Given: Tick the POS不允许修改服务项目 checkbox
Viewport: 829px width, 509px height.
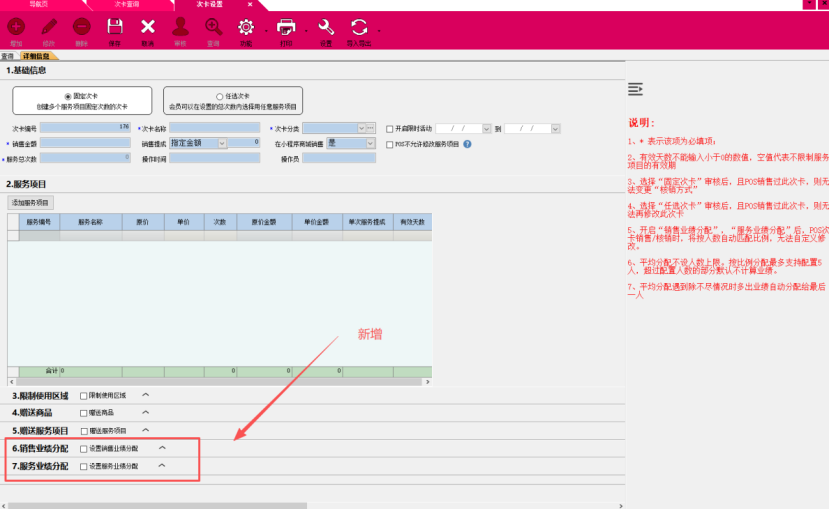Looking at the screenshot, I should coord(390,144).
